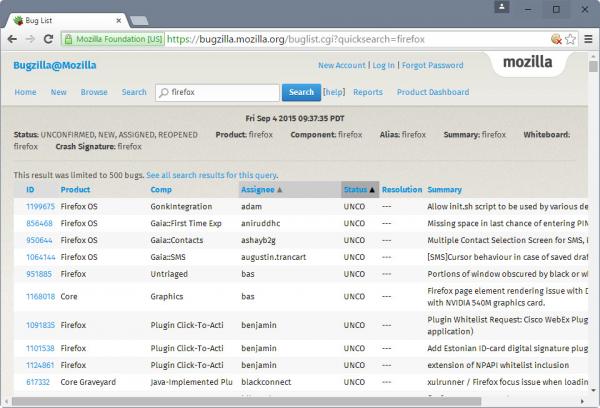
Task: Open bug 856468
Action: pos(39,224)
